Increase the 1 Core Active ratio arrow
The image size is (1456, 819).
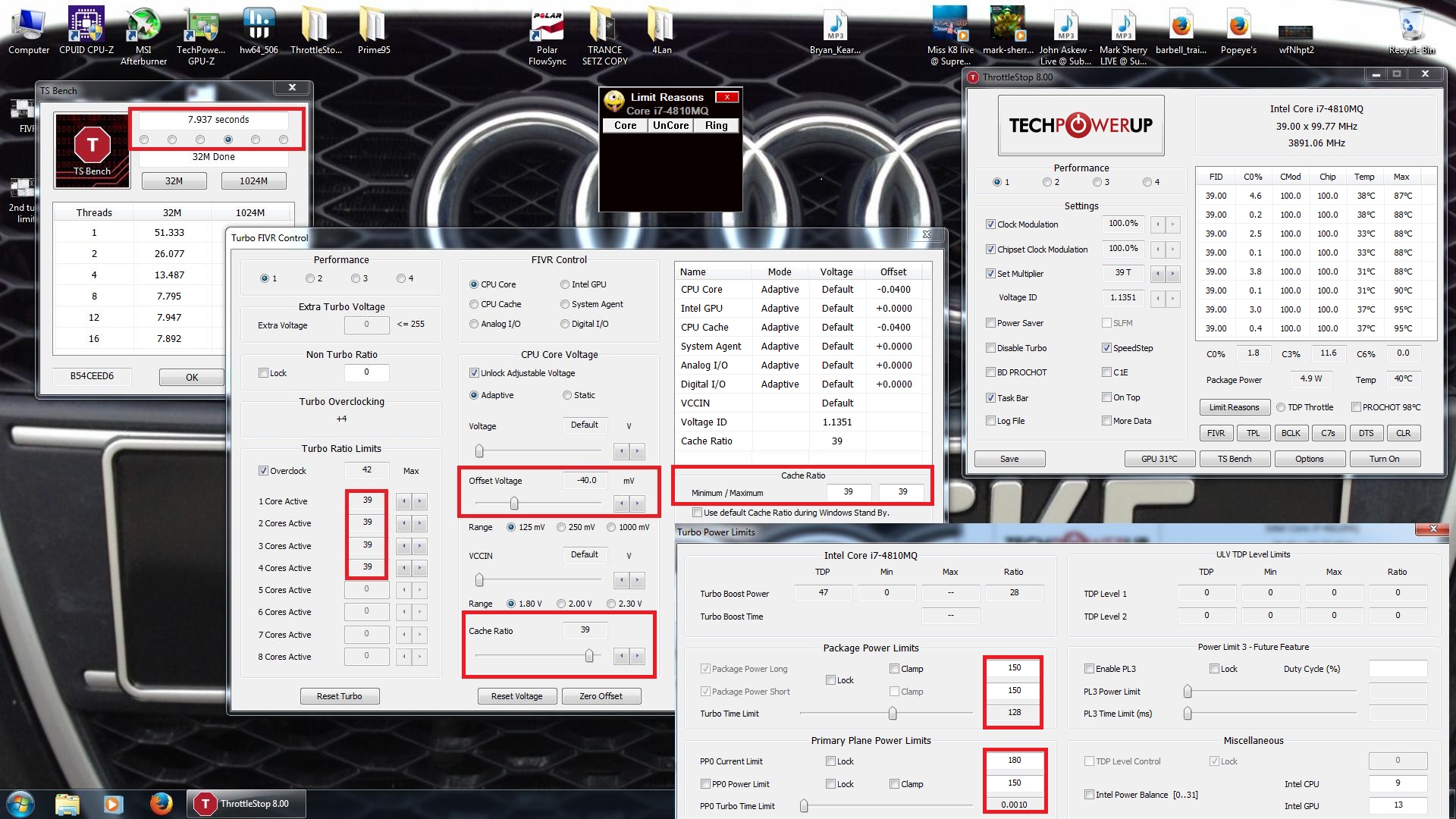pos(419,501)
